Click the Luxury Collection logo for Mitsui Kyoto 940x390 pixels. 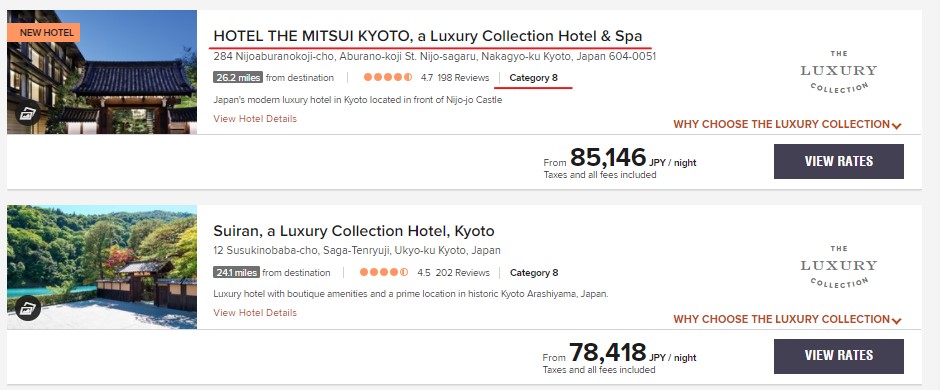839,71
